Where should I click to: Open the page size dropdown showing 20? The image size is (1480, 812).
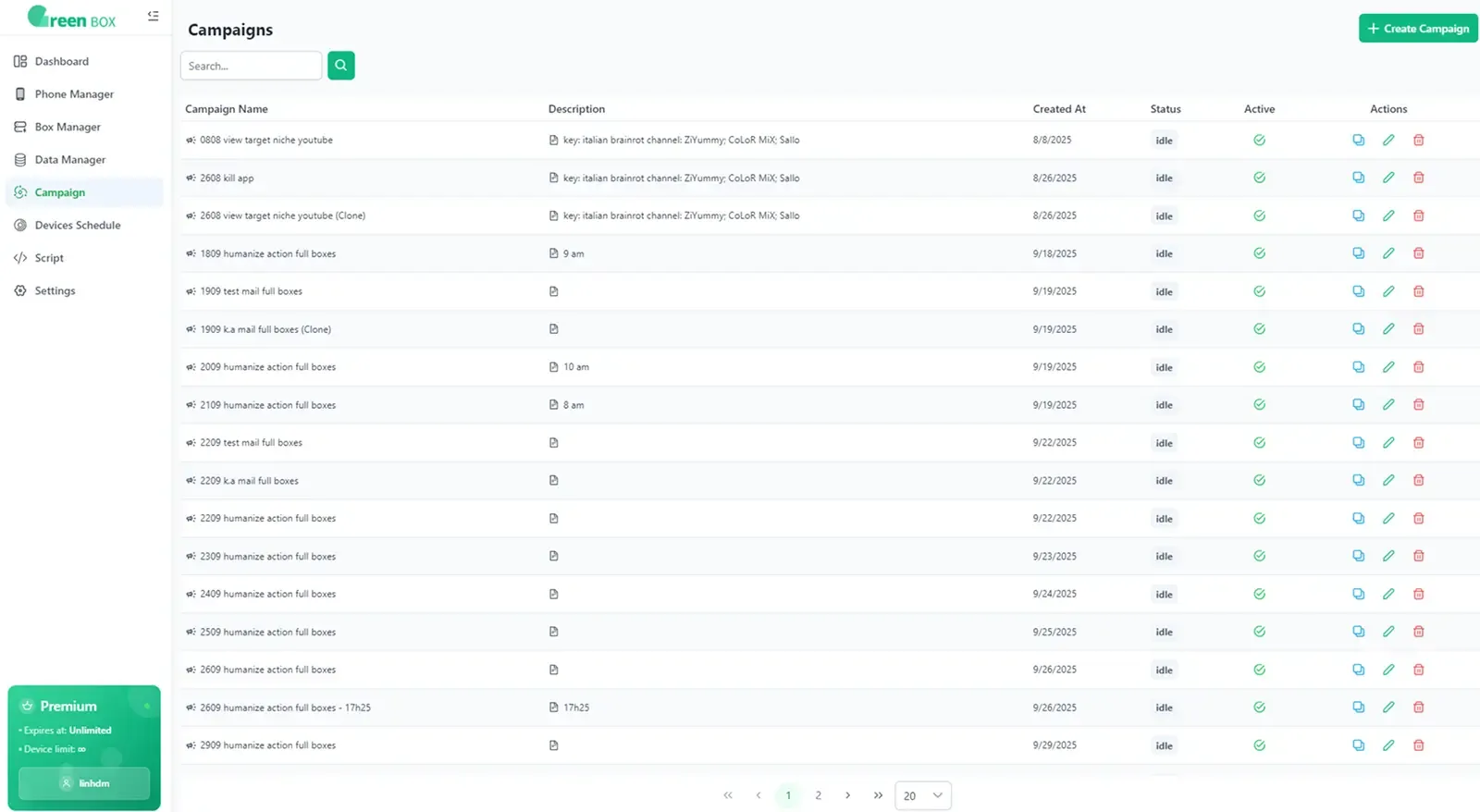(x=923, y=795)
